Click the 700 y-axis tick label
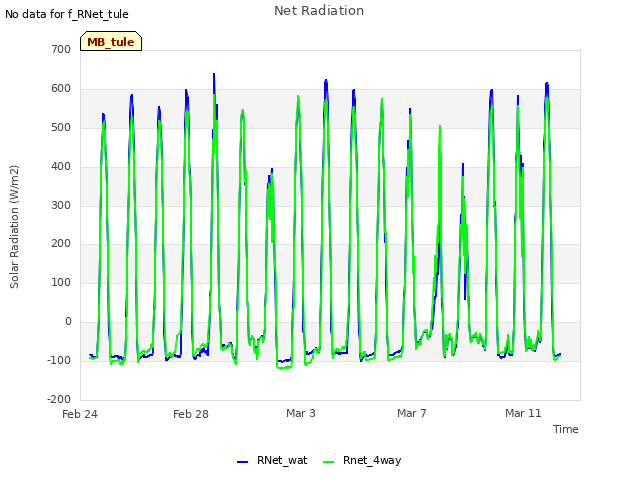 pos(61,49)
